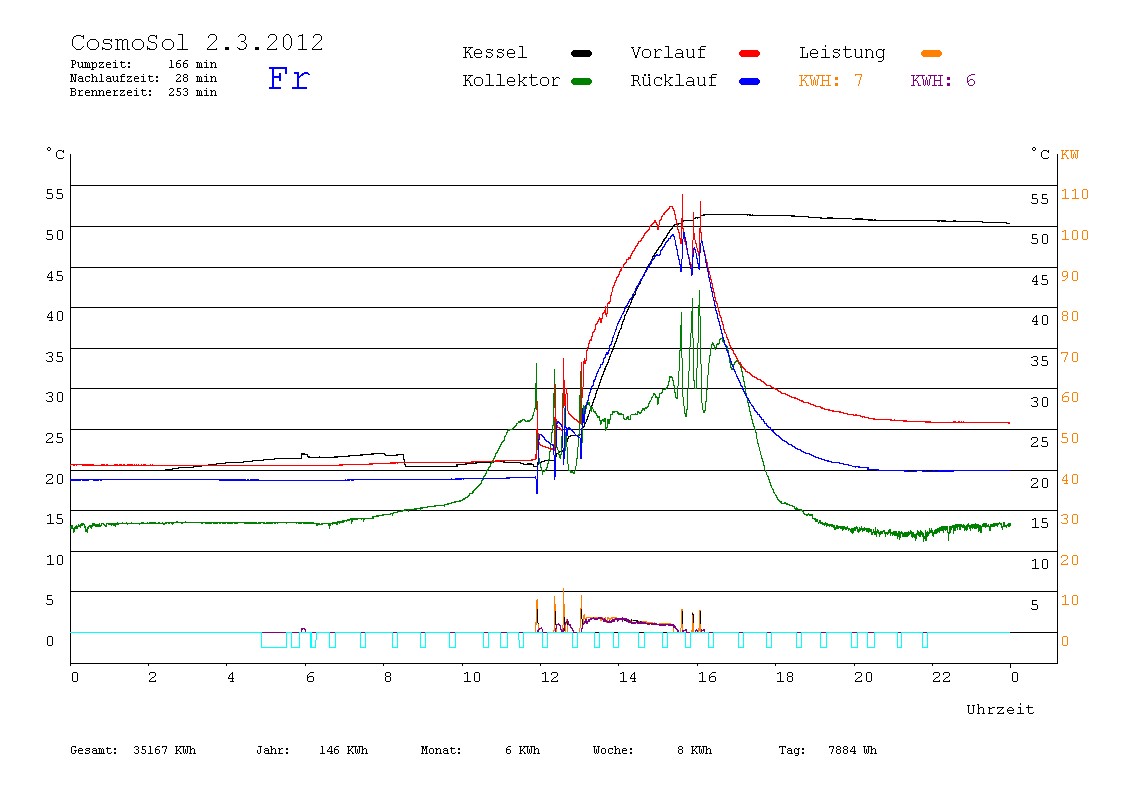Select the 'Nachlaufzeit: 28 min' line
Viewport: 1148px width, 812px height.
coord(144,78)
